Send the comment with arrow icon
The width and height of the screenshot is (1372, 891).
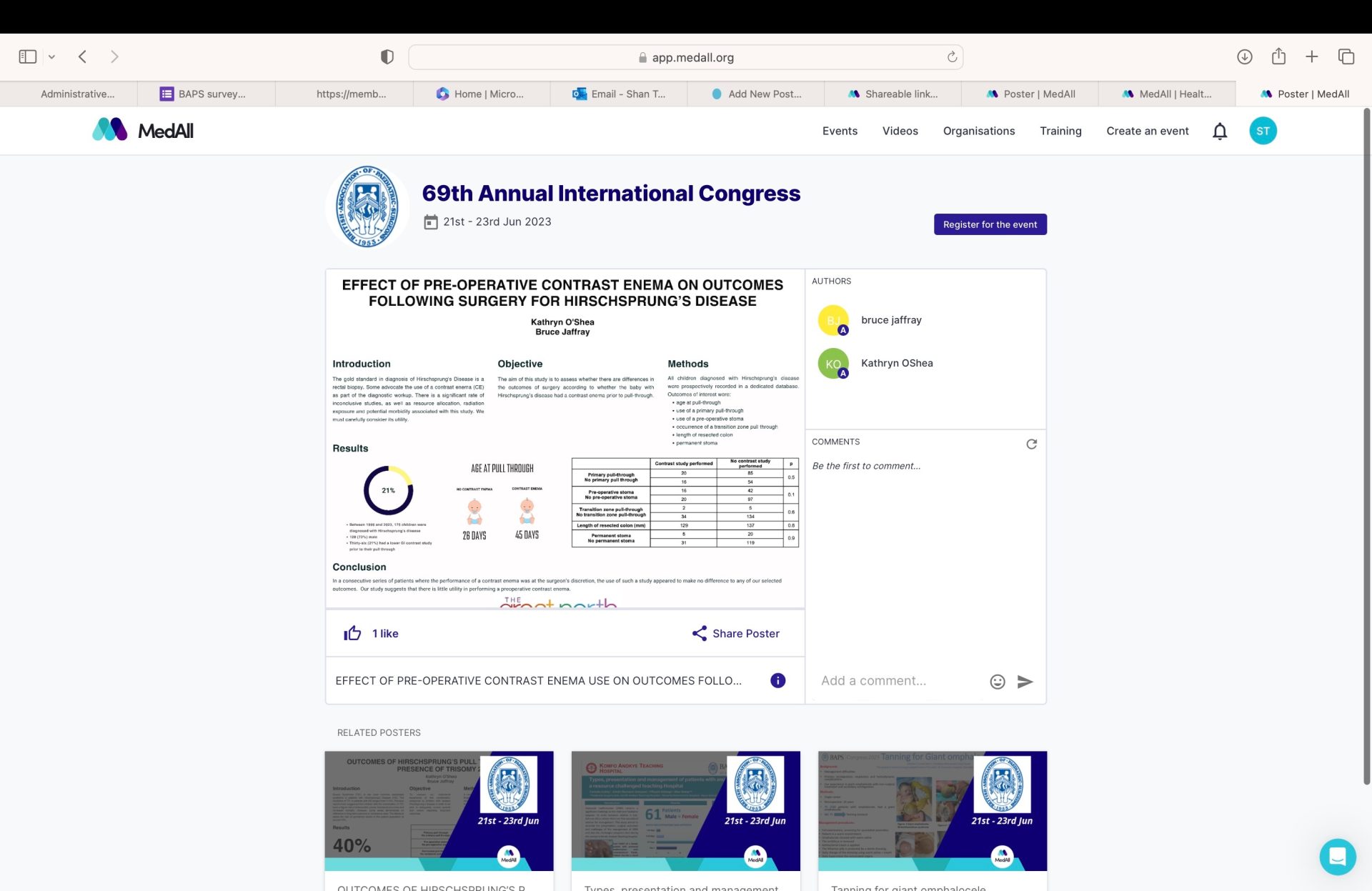click(1025, 681)
